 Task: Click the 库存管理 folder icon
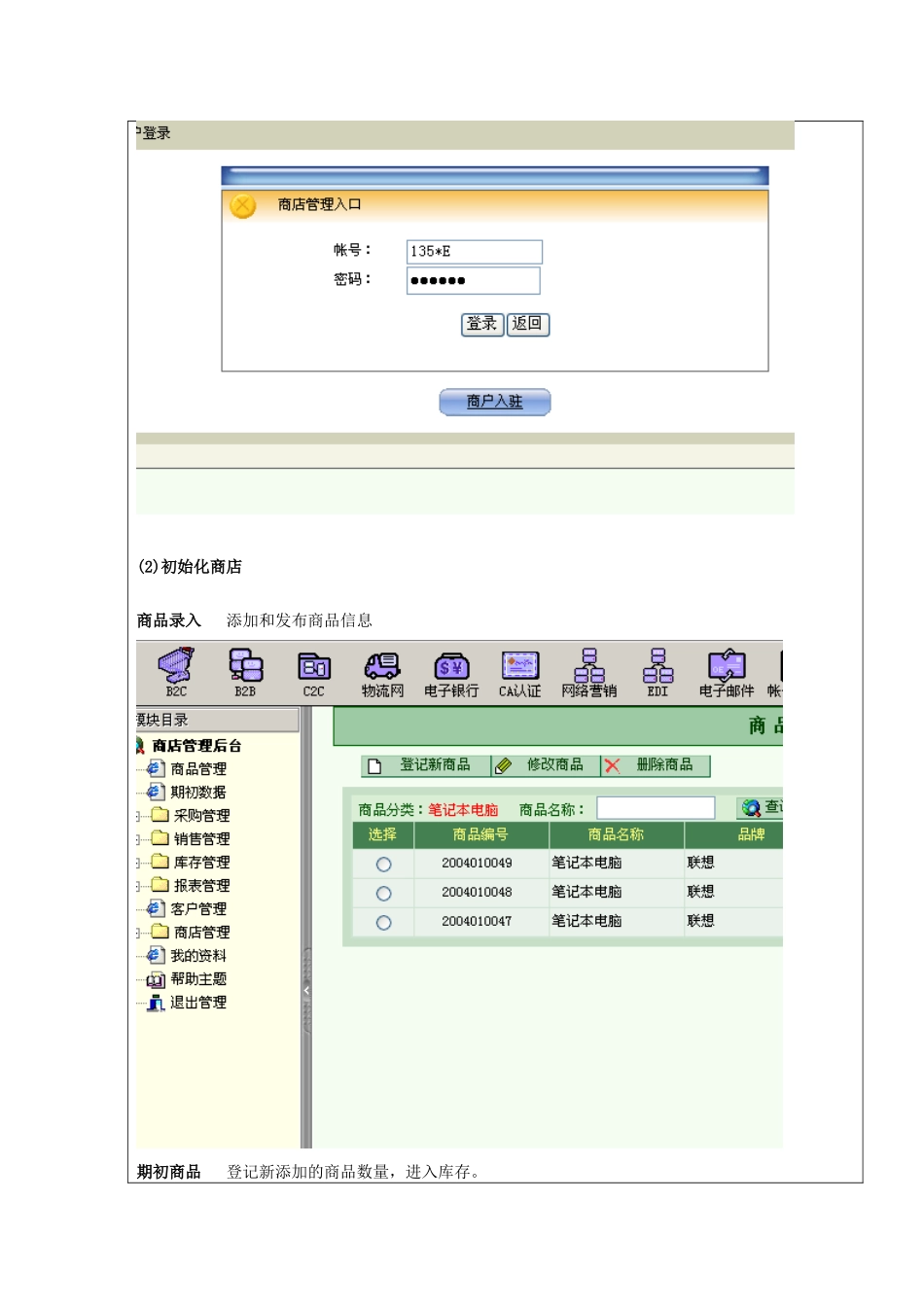pos(160,862)
